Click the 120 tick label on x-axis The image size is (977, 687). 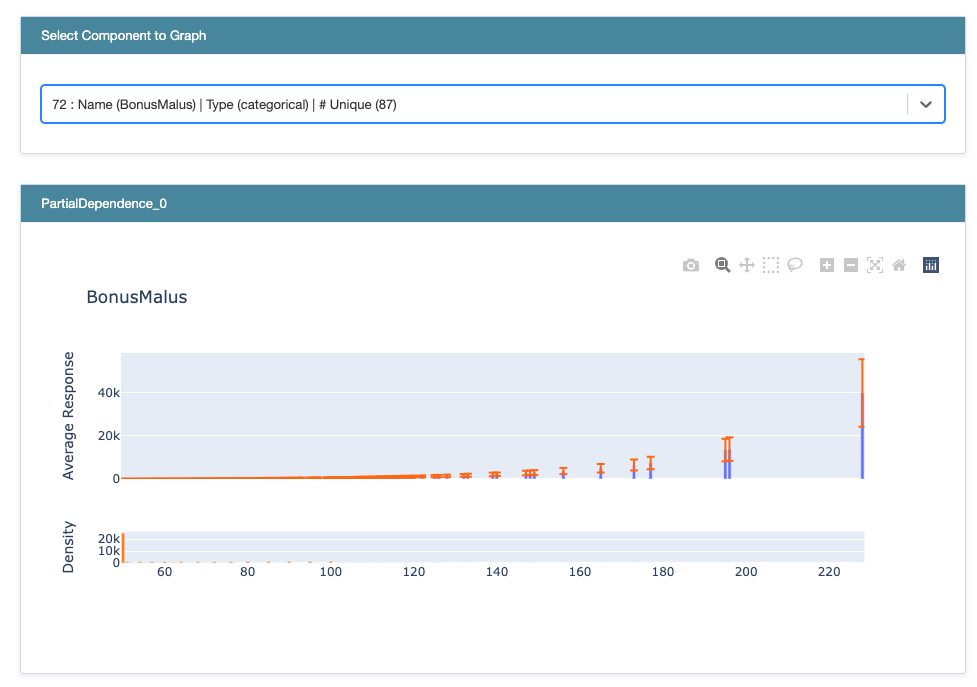413,572
